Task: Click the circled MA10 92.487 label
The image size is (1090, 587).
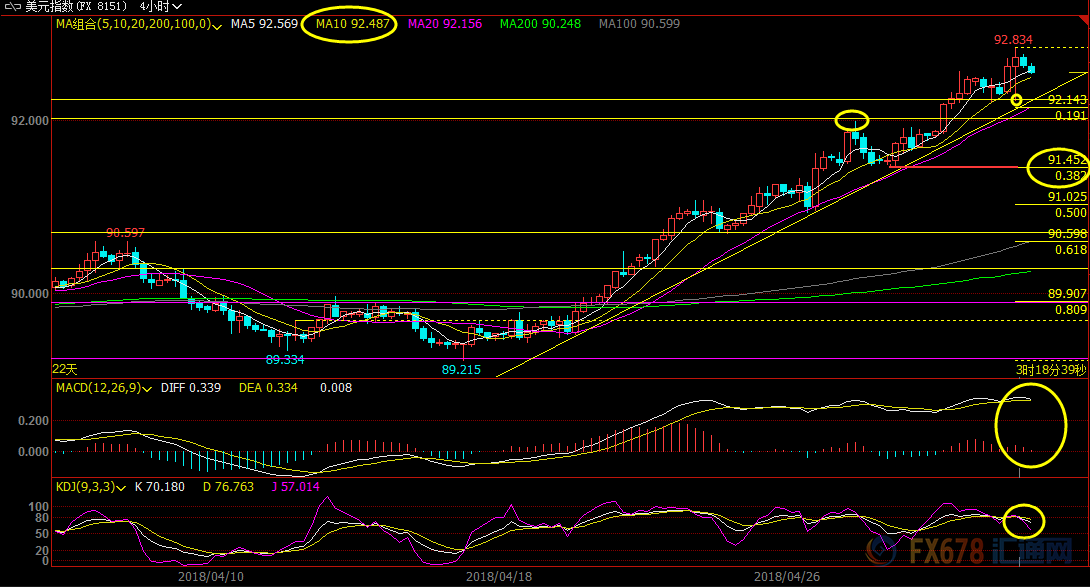Action: click(348, 23)
